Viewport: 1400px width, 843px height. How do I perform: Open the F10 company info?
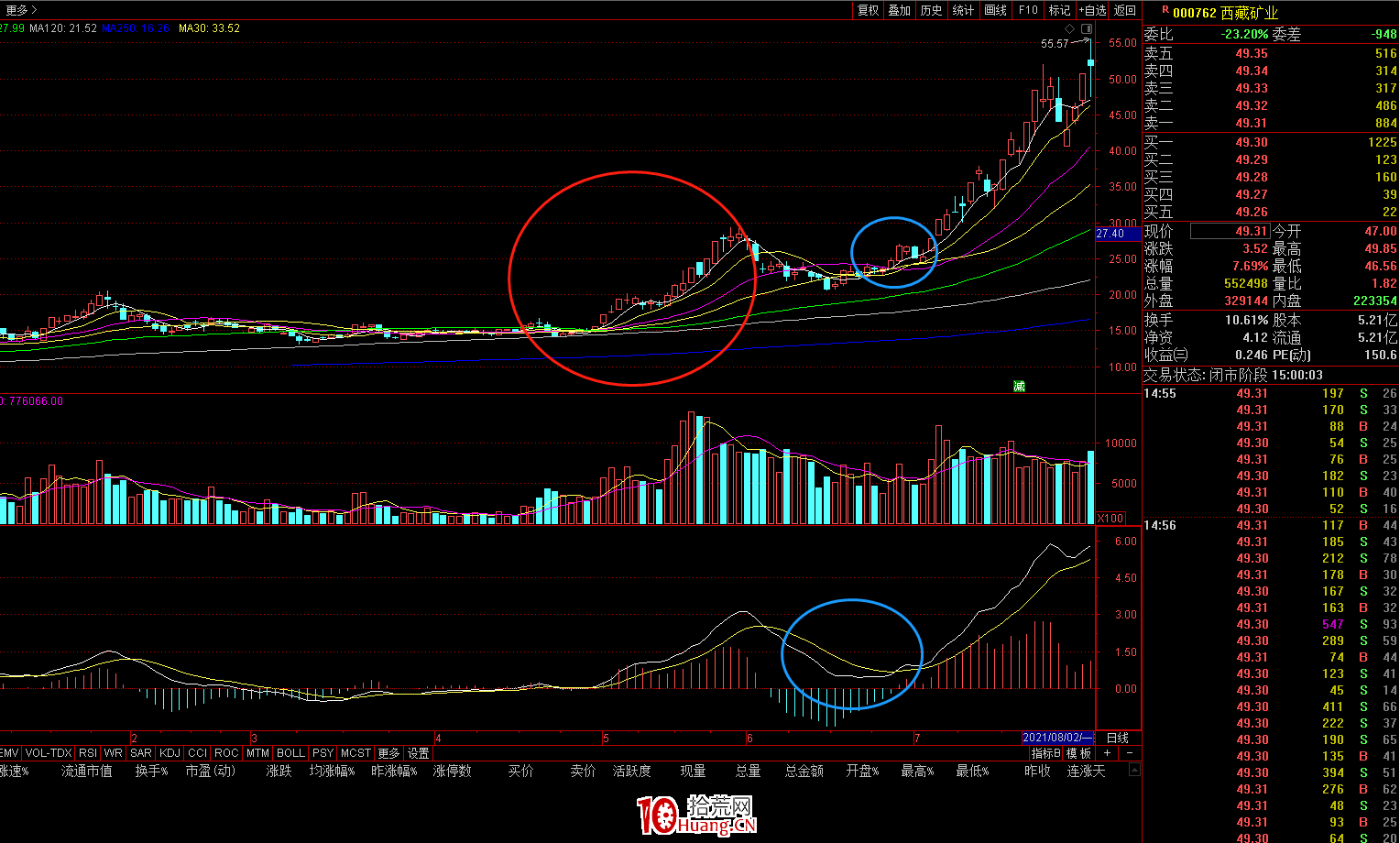[x=1028, y=10]
